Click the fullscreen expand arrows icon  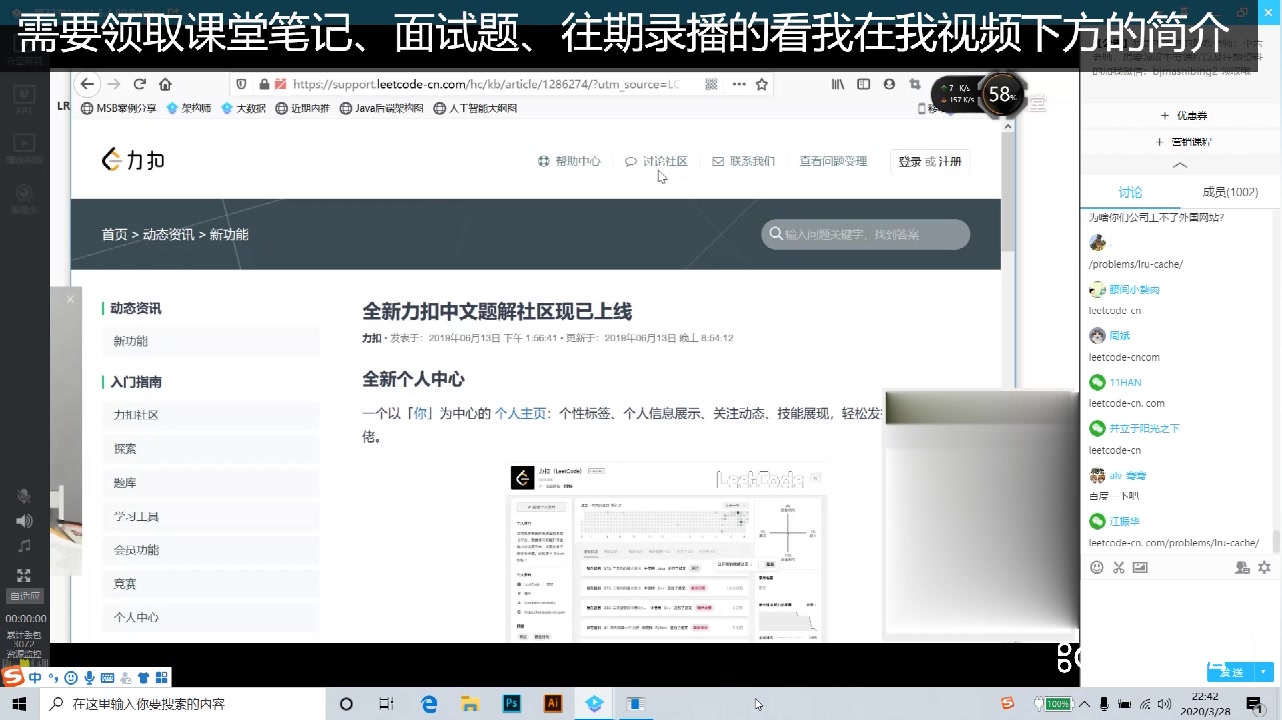pyautogui.click(x=24, y=575)
